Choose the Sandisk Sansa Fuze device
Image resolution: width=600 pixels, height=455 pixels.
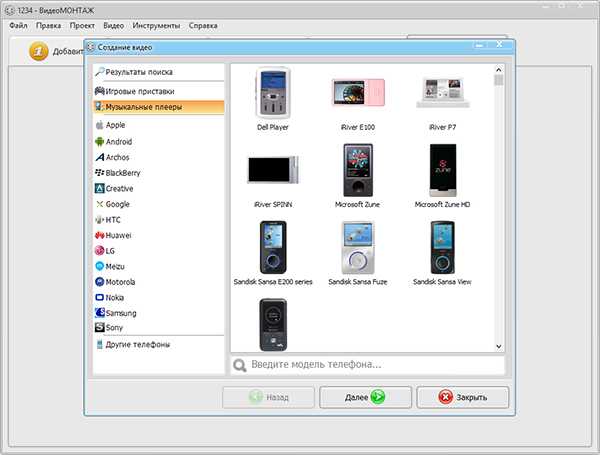[358, 253]
